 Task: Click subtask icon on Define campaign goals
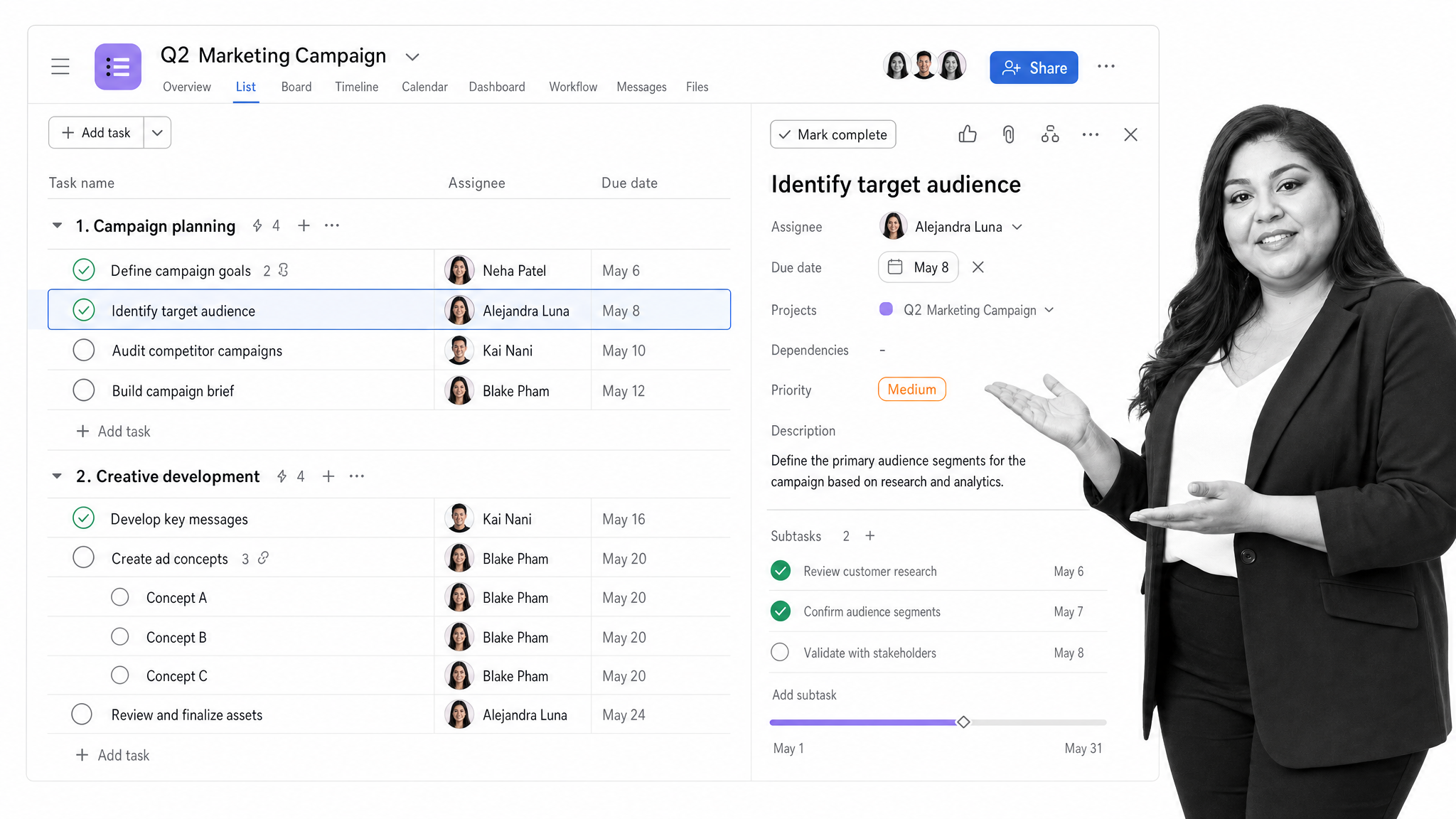pos(283,270)
